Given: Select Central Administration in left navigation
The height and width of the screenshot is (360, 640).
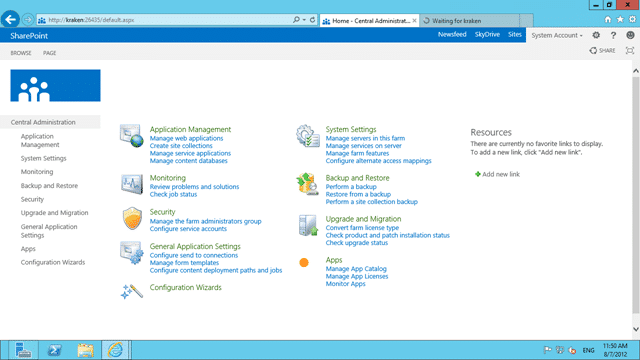Looking at the screenshot, I should tap(43, 122).
